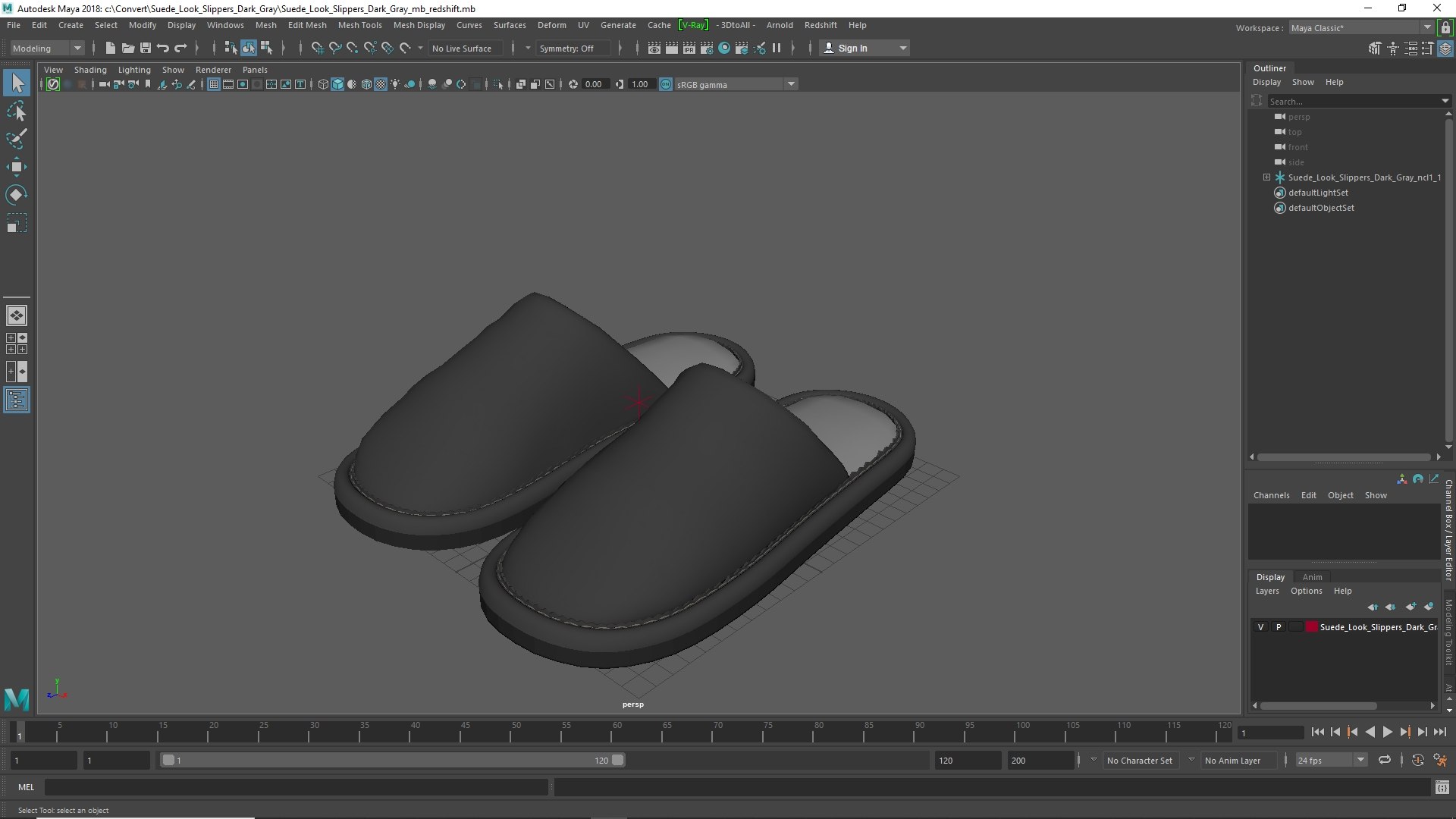Switch to four view panel layout
This screenshot has width=1456, height=819.
tap(17, 344)
